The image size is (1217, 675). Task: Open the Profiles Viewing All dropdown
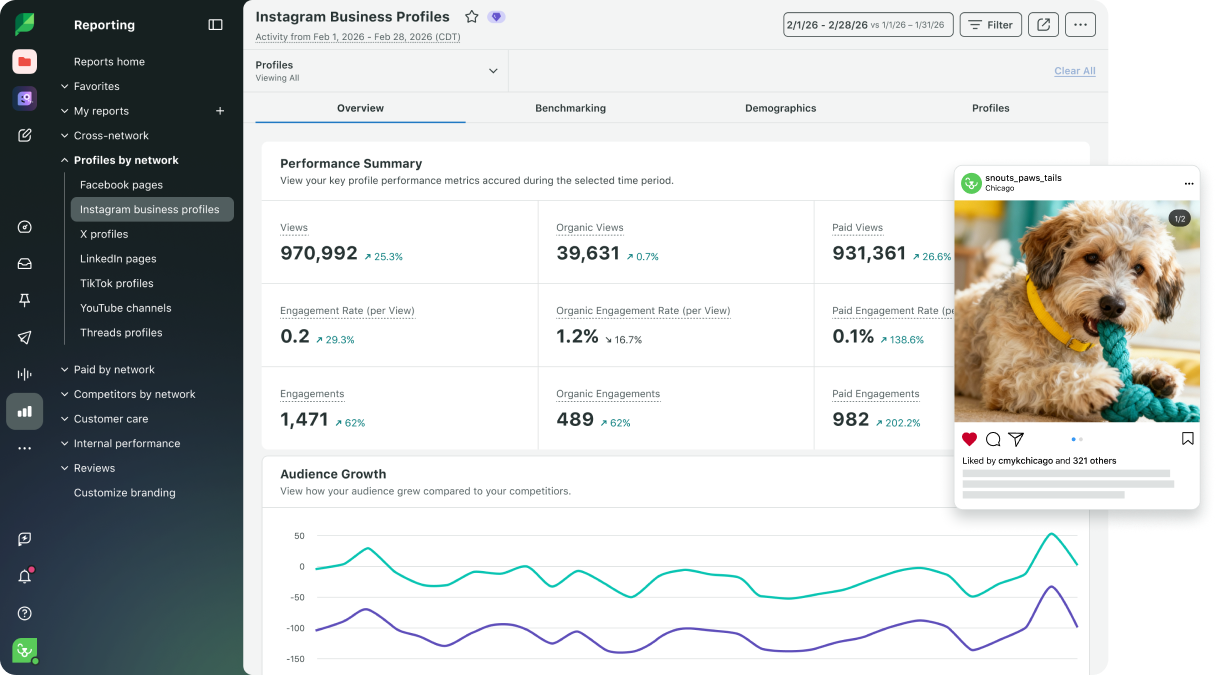click(376, 71)
